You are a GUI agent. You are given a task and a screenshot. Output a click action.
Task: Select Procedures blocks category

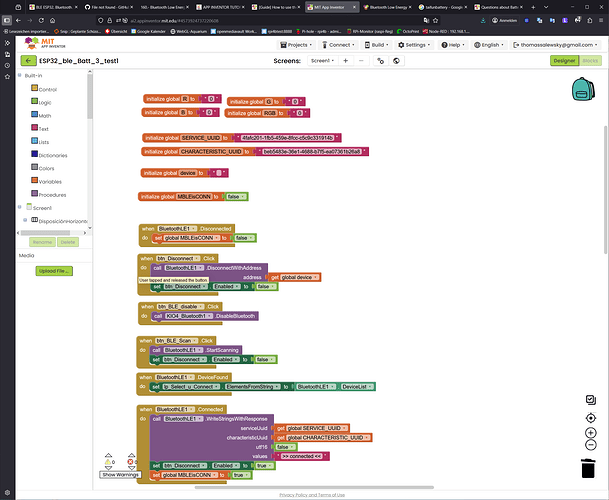click(x=49, y=195)
